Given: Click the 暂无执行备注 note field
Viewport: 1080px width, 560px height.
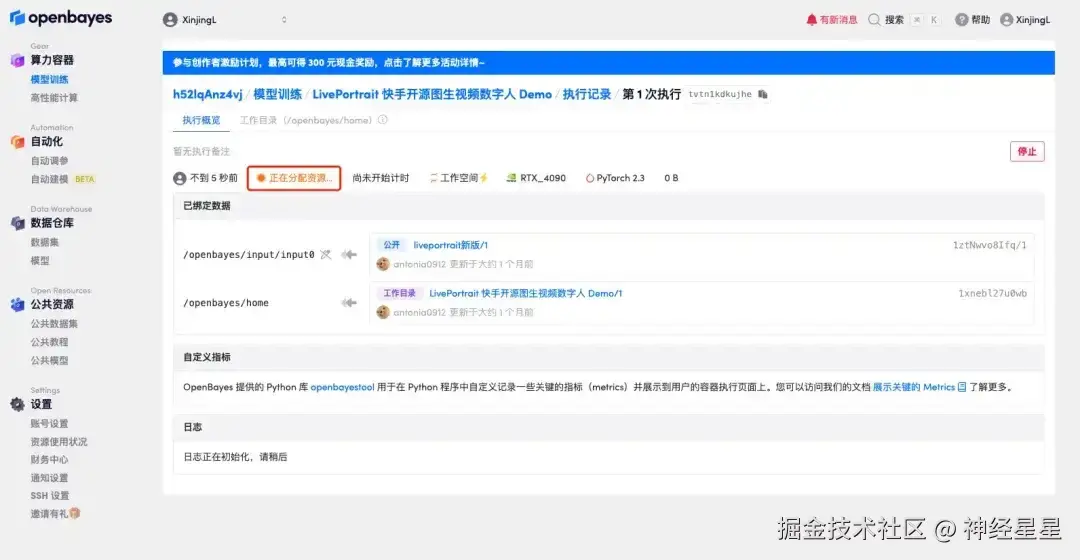Looking at the screenshot, I should coord(201,152).
